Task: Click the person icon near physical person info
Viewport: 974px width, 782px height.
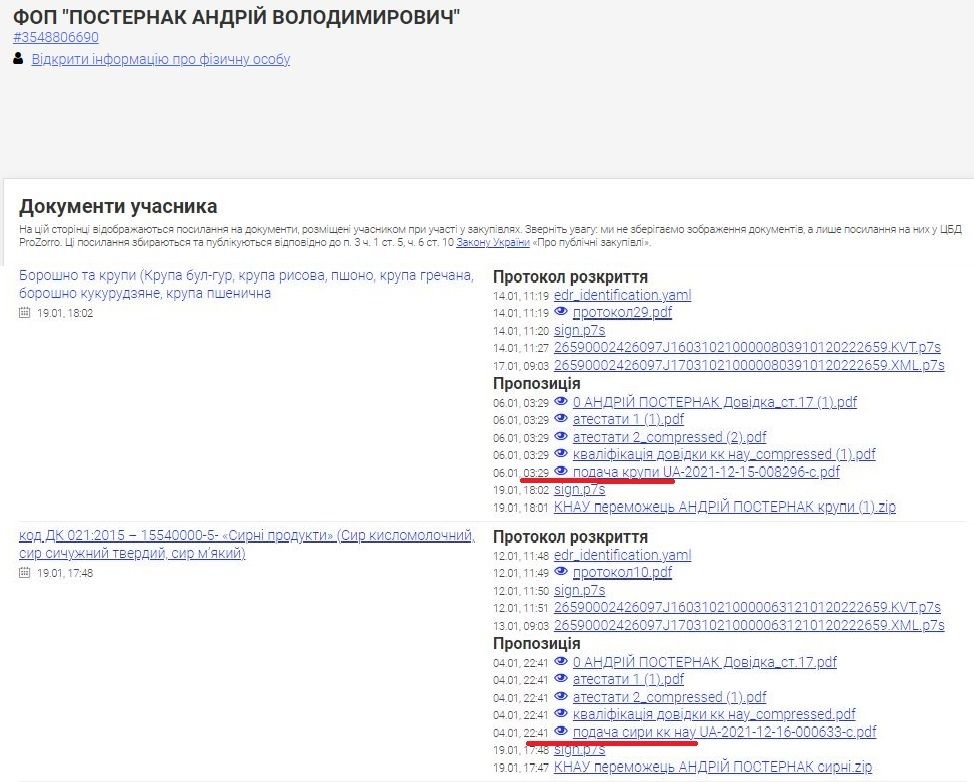Action: click(x=19, y=59)
